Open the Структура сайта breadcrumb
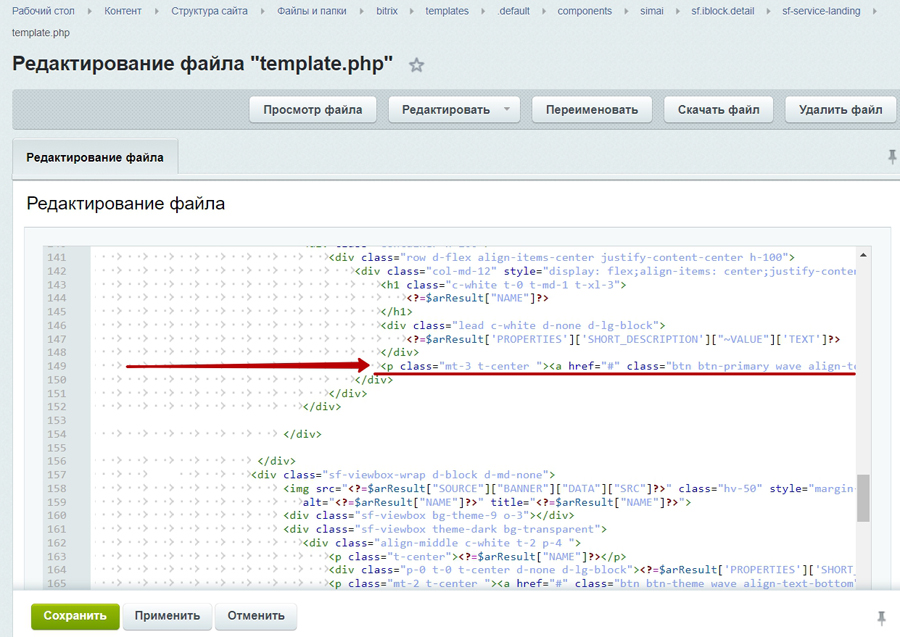The image size is (900, 637). pos(210,11)
